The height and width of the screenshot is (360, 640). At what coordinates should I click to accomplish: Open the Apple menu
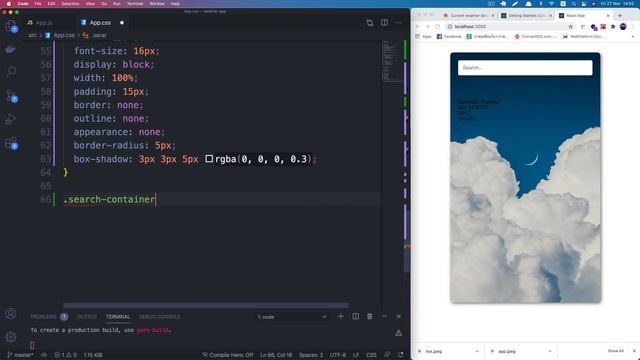point(9,3)
